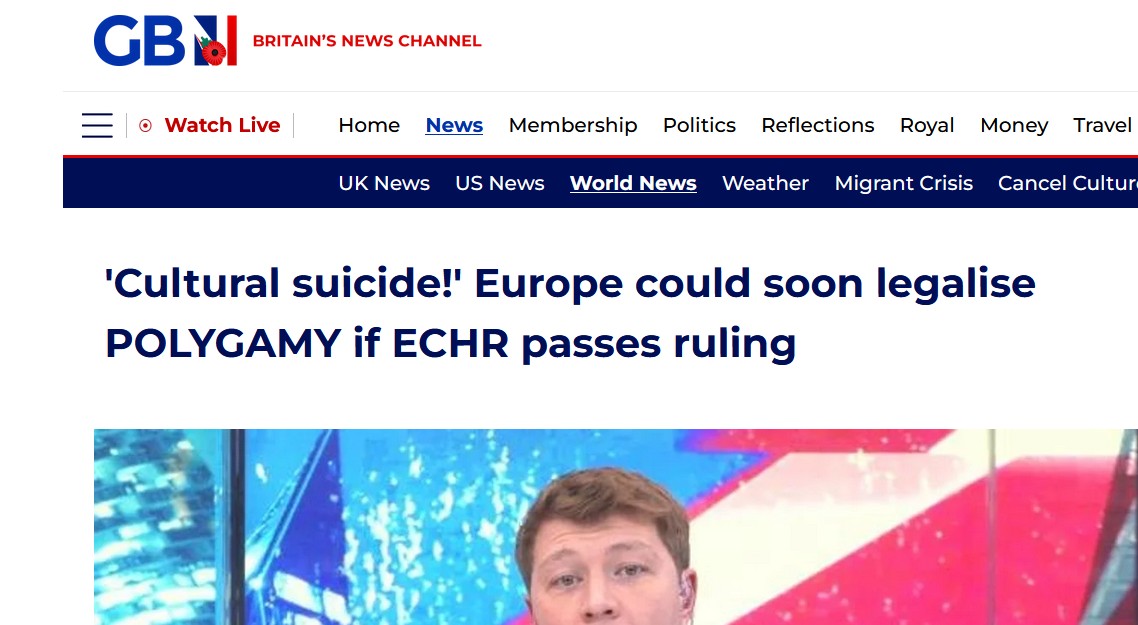Switch to World News tab
This screenshot has width=1138, height=625.
pos(634,183)
